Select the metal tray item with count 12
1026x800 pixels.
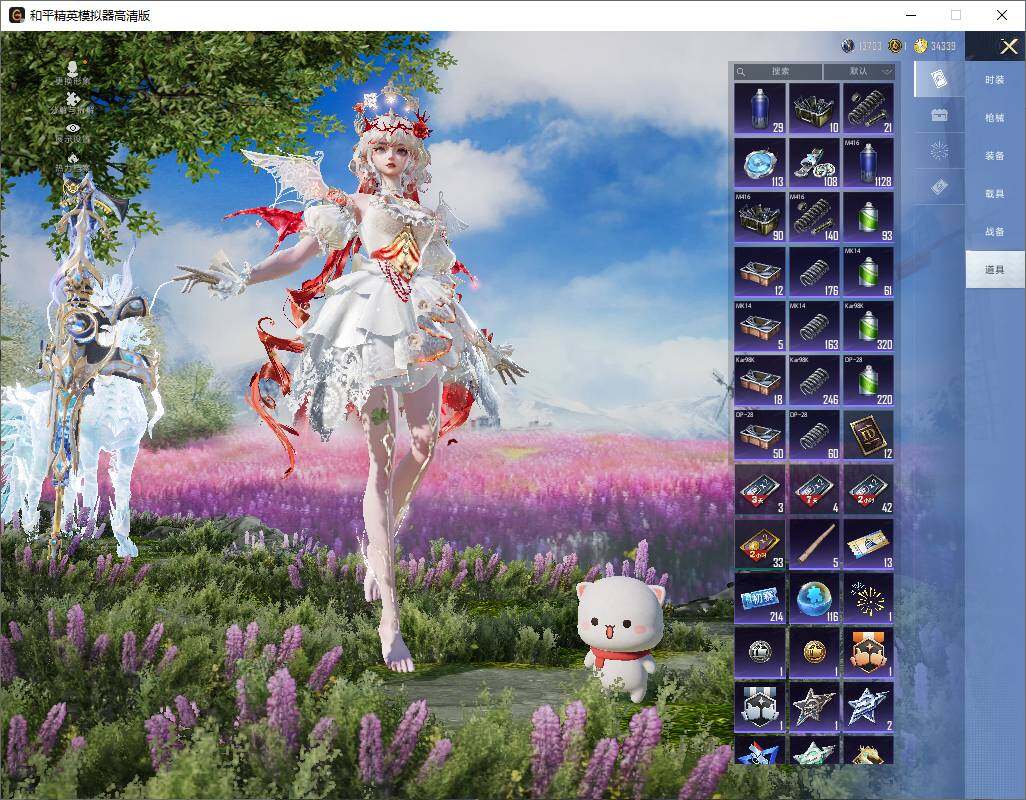tap(760, 272)
